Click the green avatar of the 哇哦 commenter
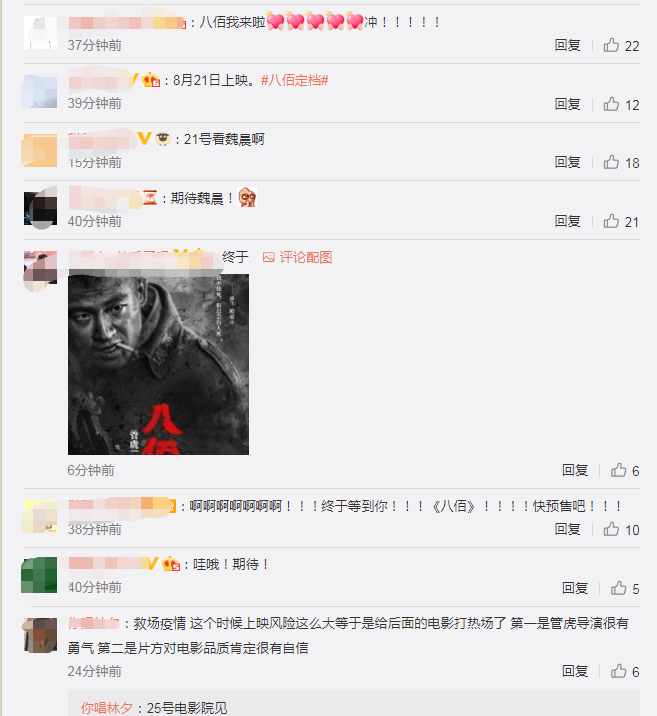The image size is (657, 716). pos(39,575)
